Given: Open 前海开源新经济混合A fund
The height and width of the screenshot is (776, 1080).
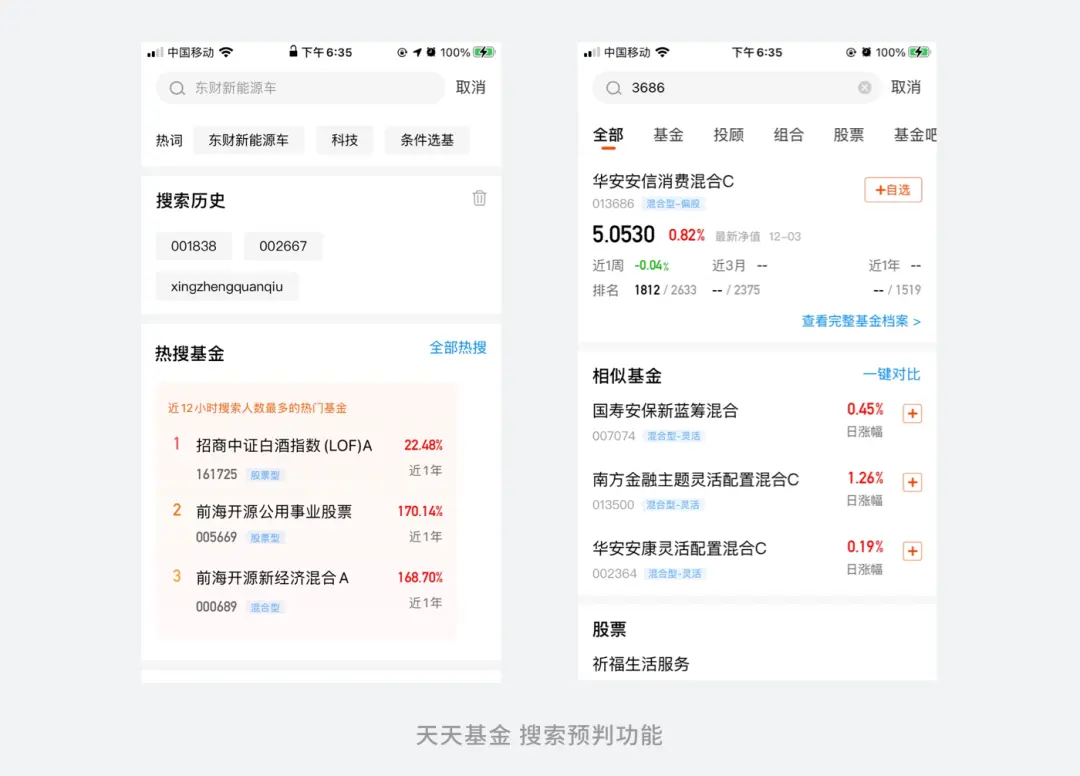Looking at the screenshot, I should click(307, 591).
